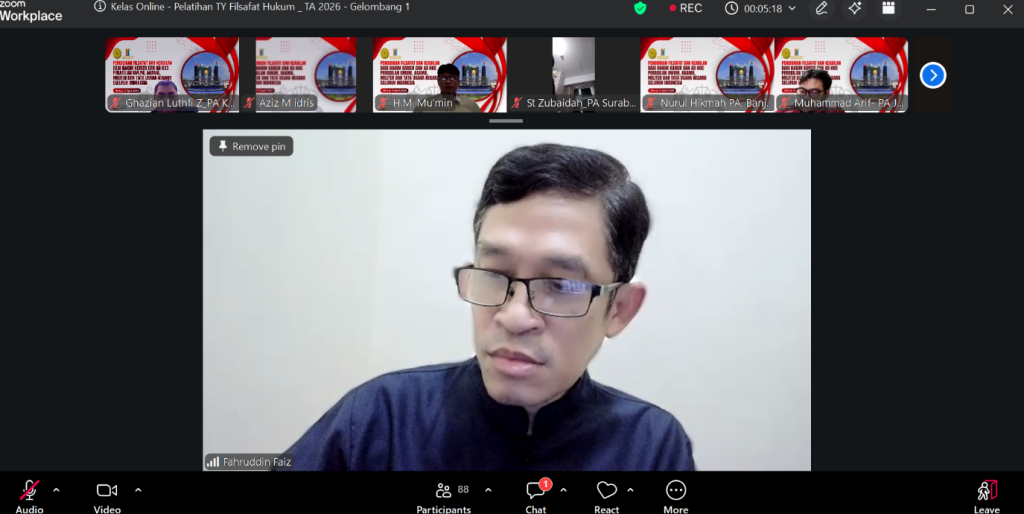Click the pen notes icon in title bar

[x=821, y=8]
